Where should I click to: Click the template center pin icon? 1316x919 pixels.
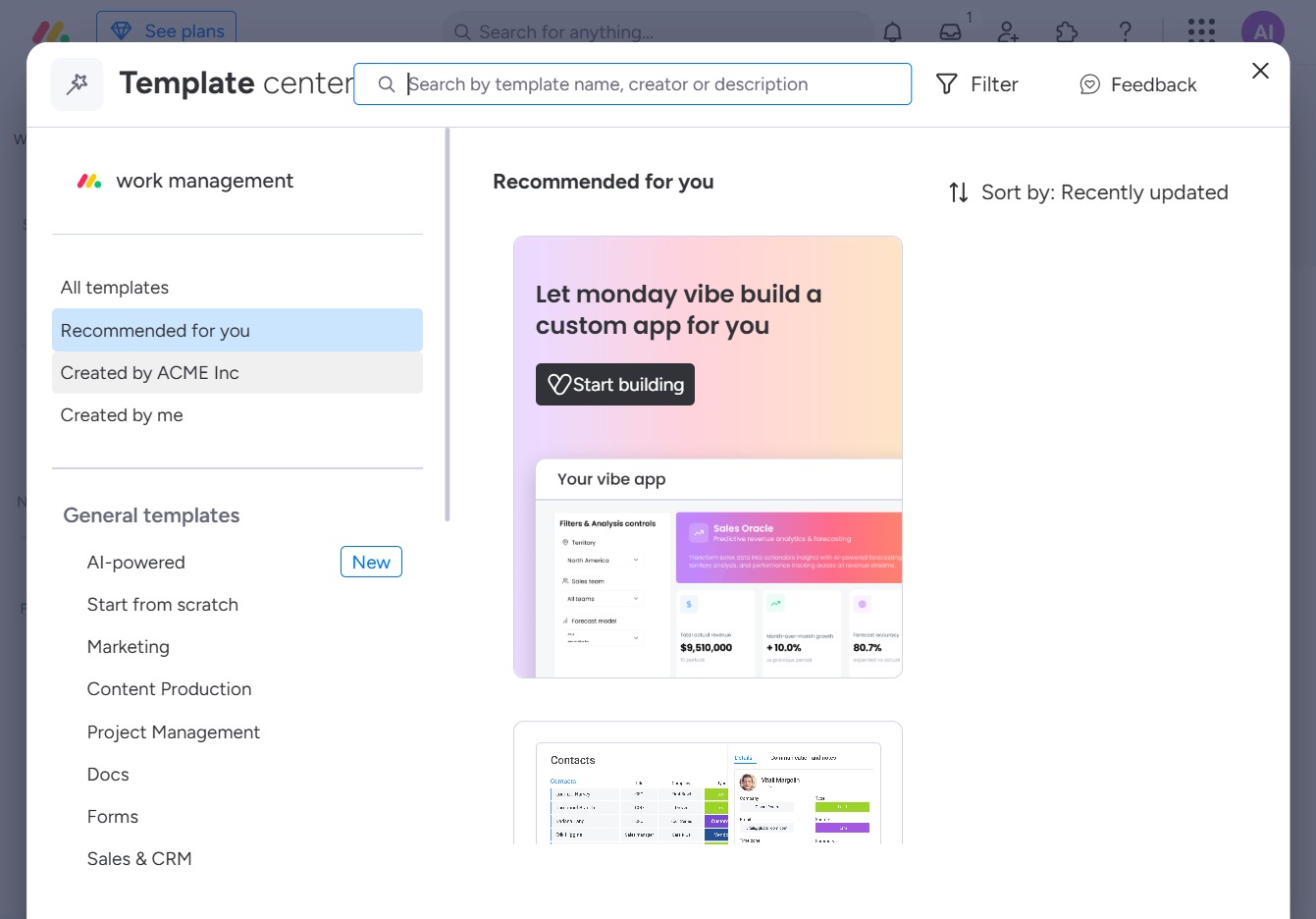click(x=77, y=84)
